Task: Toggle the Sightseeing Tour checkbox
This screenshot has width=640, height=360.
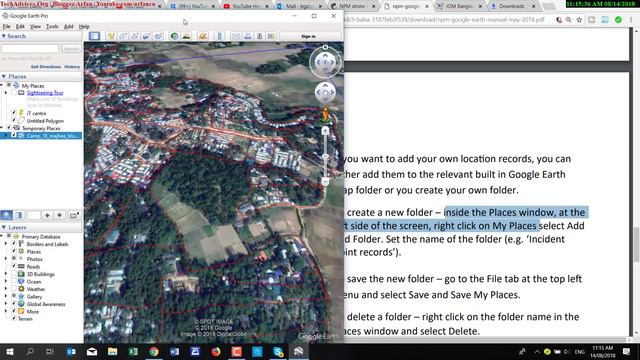Action: pos(13,93)
